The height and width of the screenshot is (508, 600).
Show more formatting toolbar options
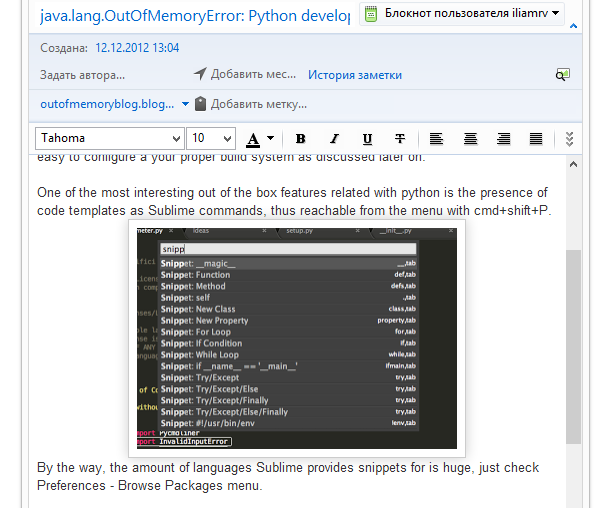[569, 139]
